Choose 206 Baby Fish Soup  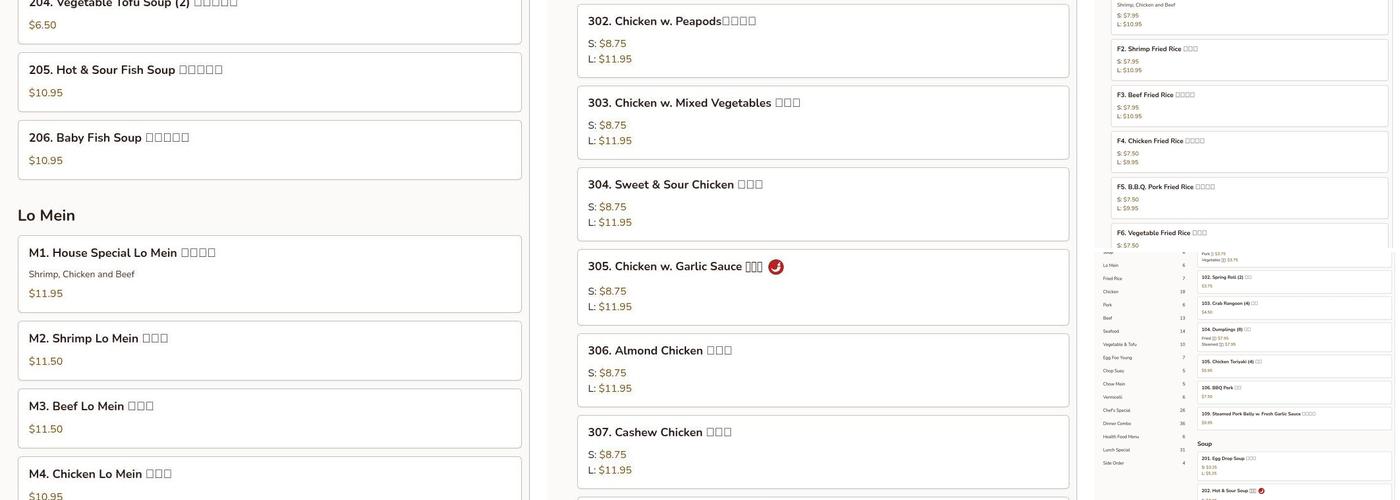pos(270,150)
